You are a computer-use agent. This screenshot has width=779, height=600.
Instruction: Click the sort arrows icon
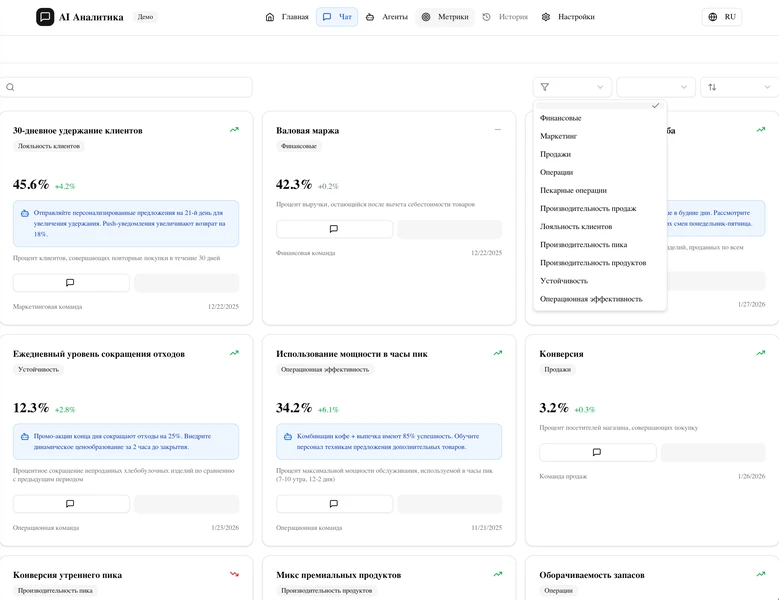tap(712, 87)
